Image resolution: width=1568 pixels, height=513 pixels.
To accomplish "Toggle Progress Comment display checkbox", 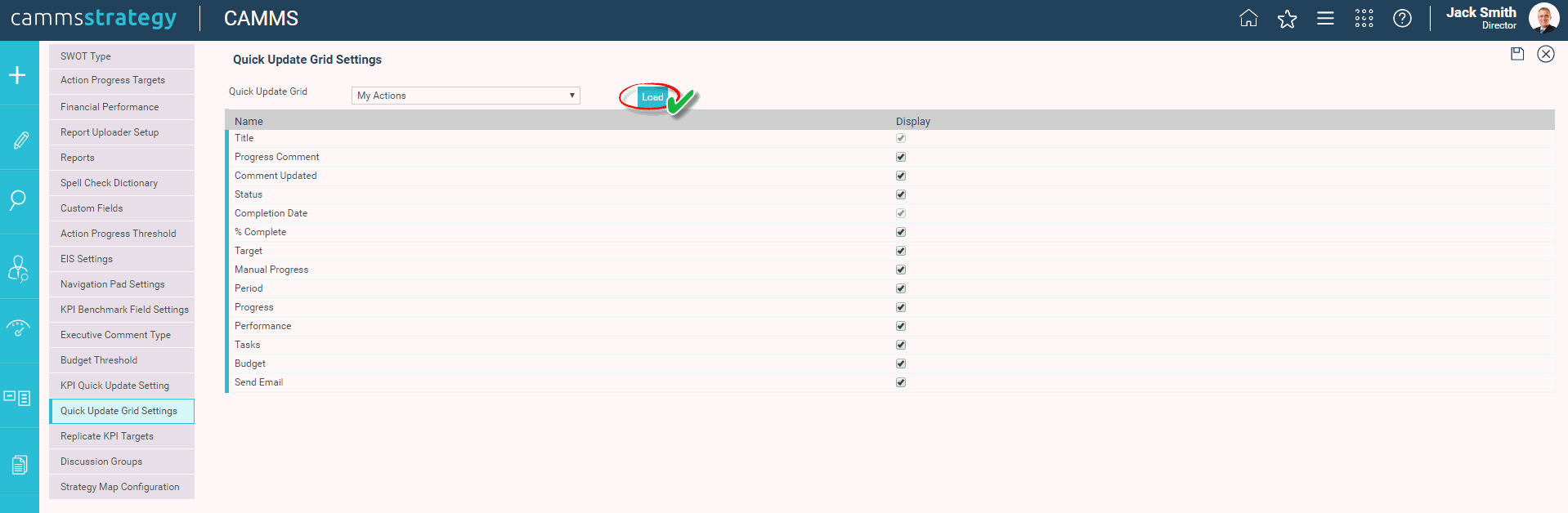I will coord(901,157).
